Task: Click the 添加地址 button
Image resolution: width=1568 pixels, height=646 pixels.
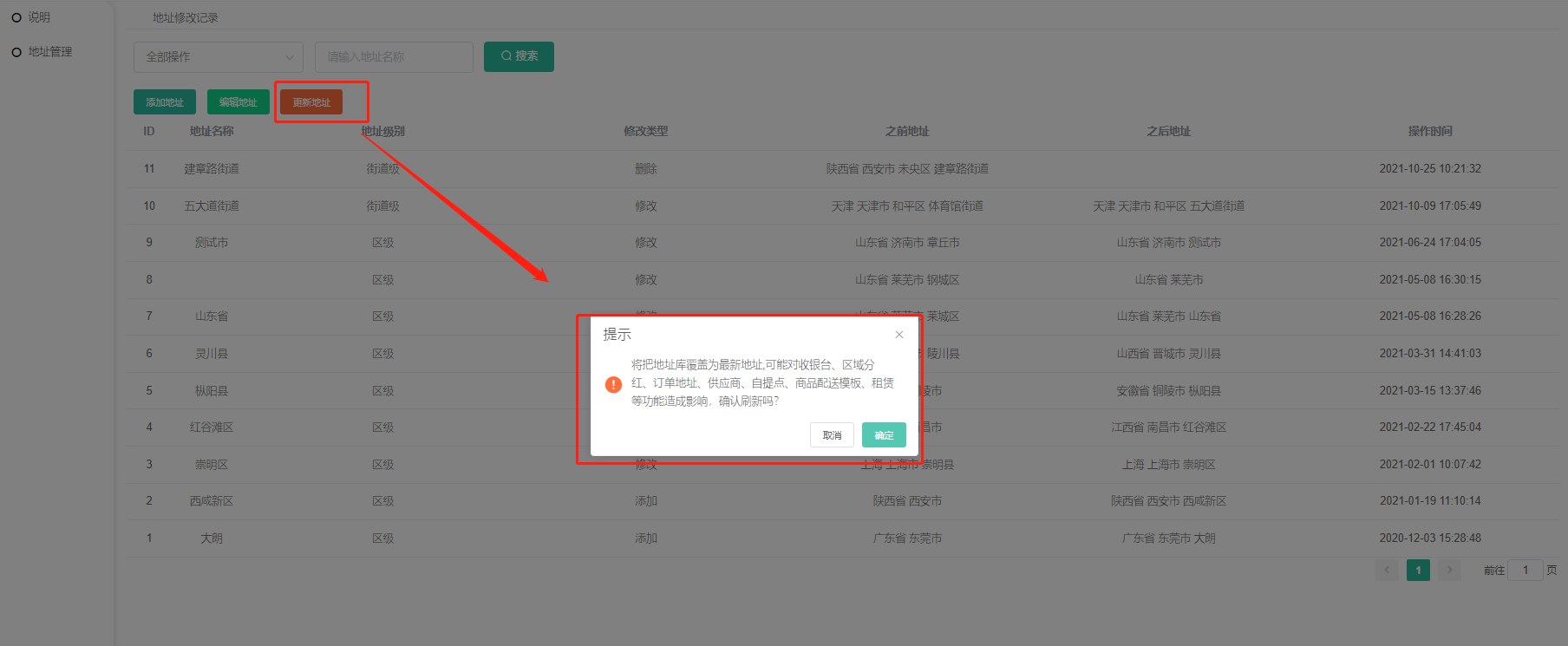Action: (165, 102)
